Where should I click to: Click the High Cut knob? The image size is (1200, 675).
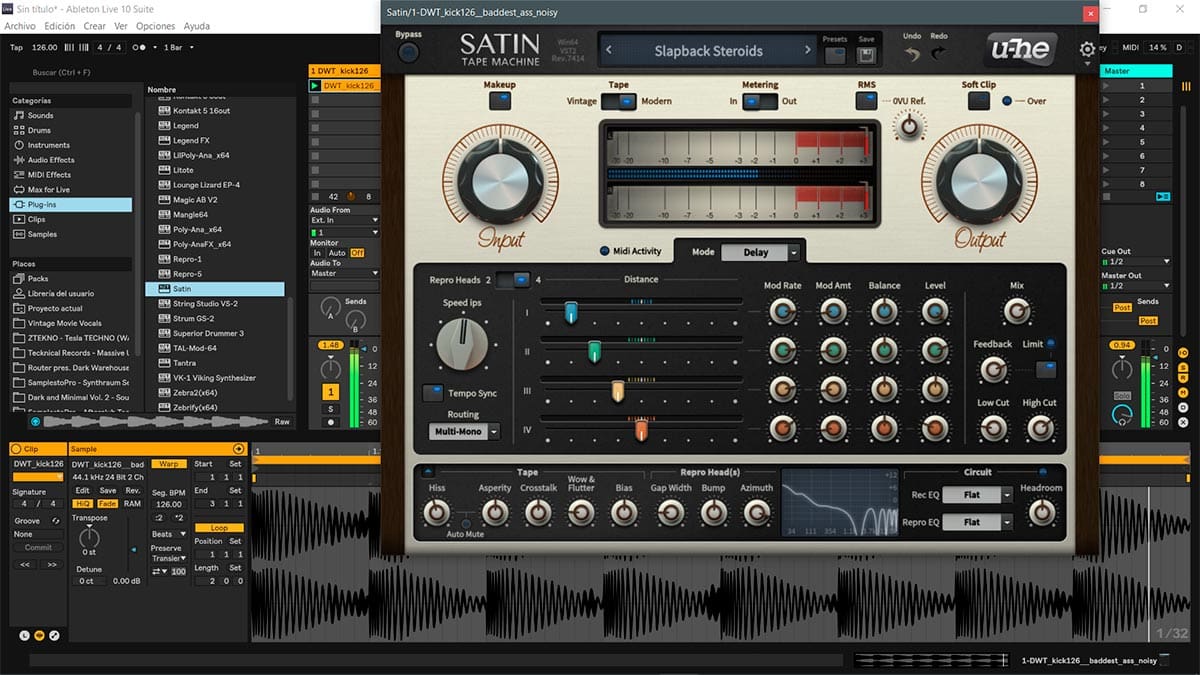1040,428
